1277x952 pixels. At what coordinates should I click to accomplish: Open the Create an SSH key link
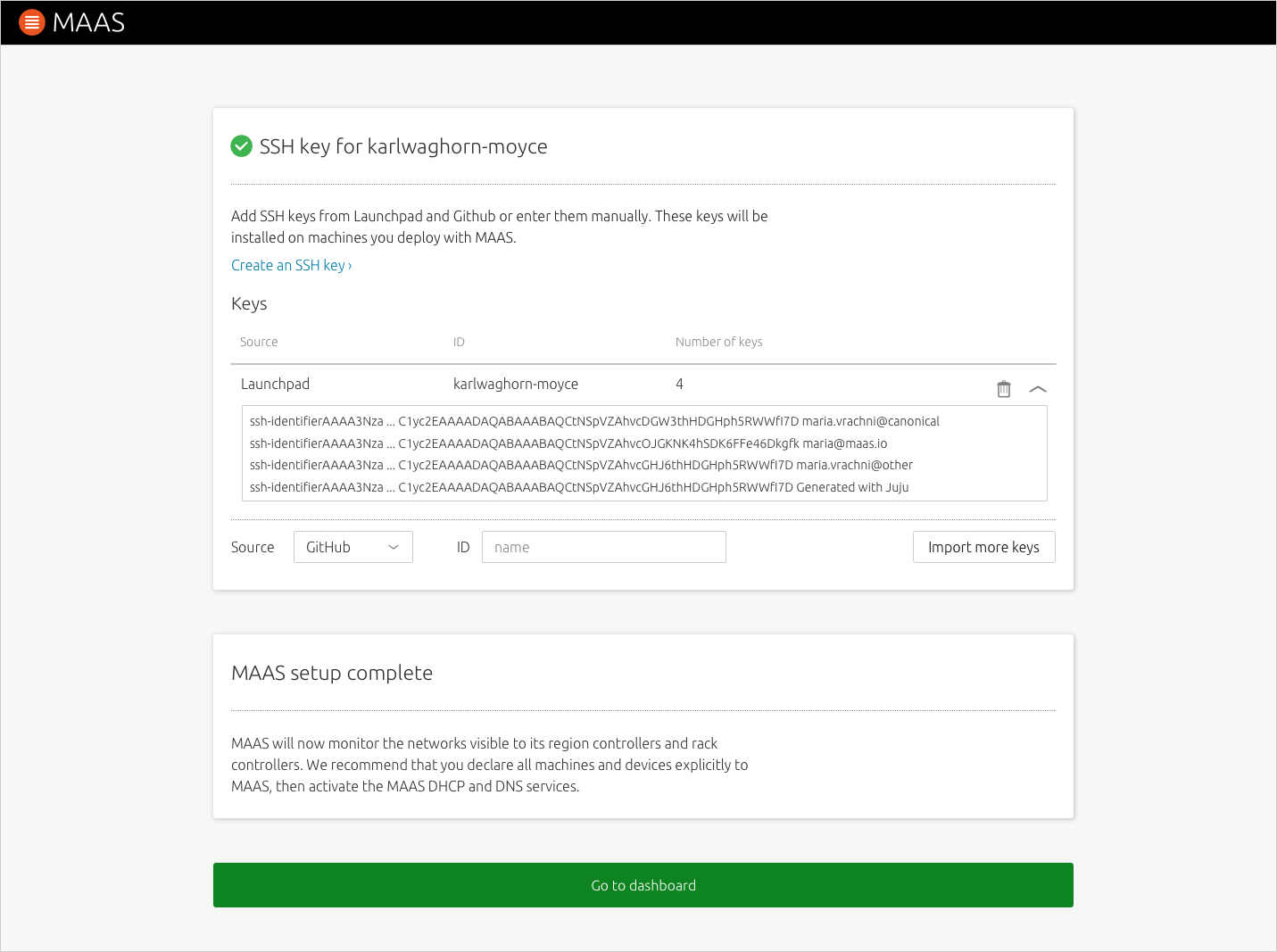click(291, 265)
